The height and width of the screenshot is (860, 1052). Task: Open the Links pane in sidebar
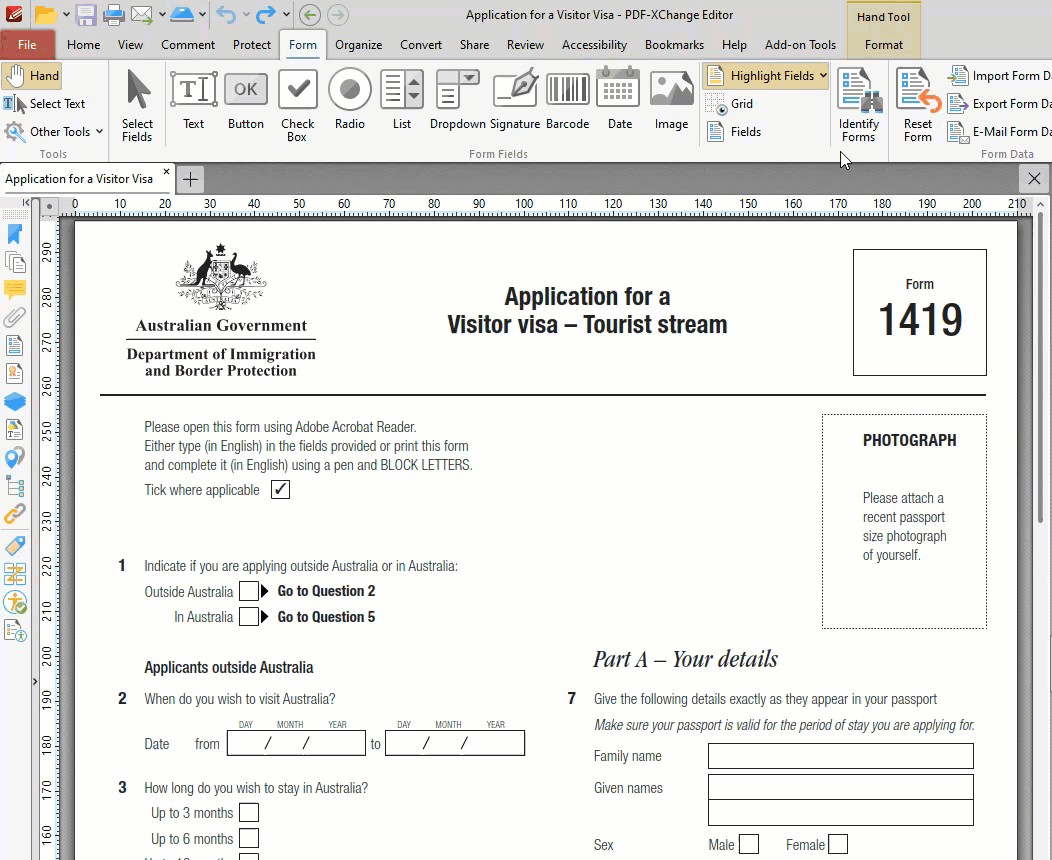pyautogui.click(x=15, y=514)
